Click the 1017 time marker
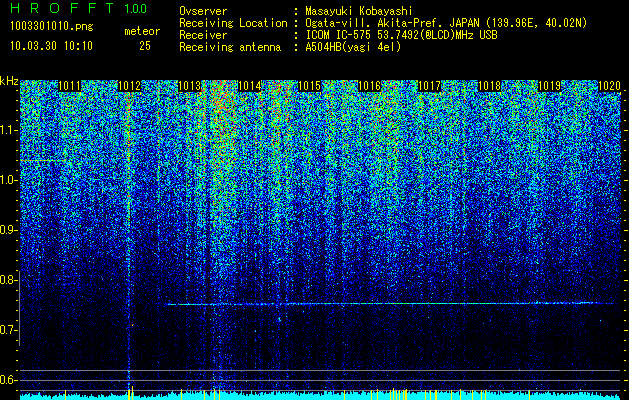The image size is (629, 400). coord(430,86)
